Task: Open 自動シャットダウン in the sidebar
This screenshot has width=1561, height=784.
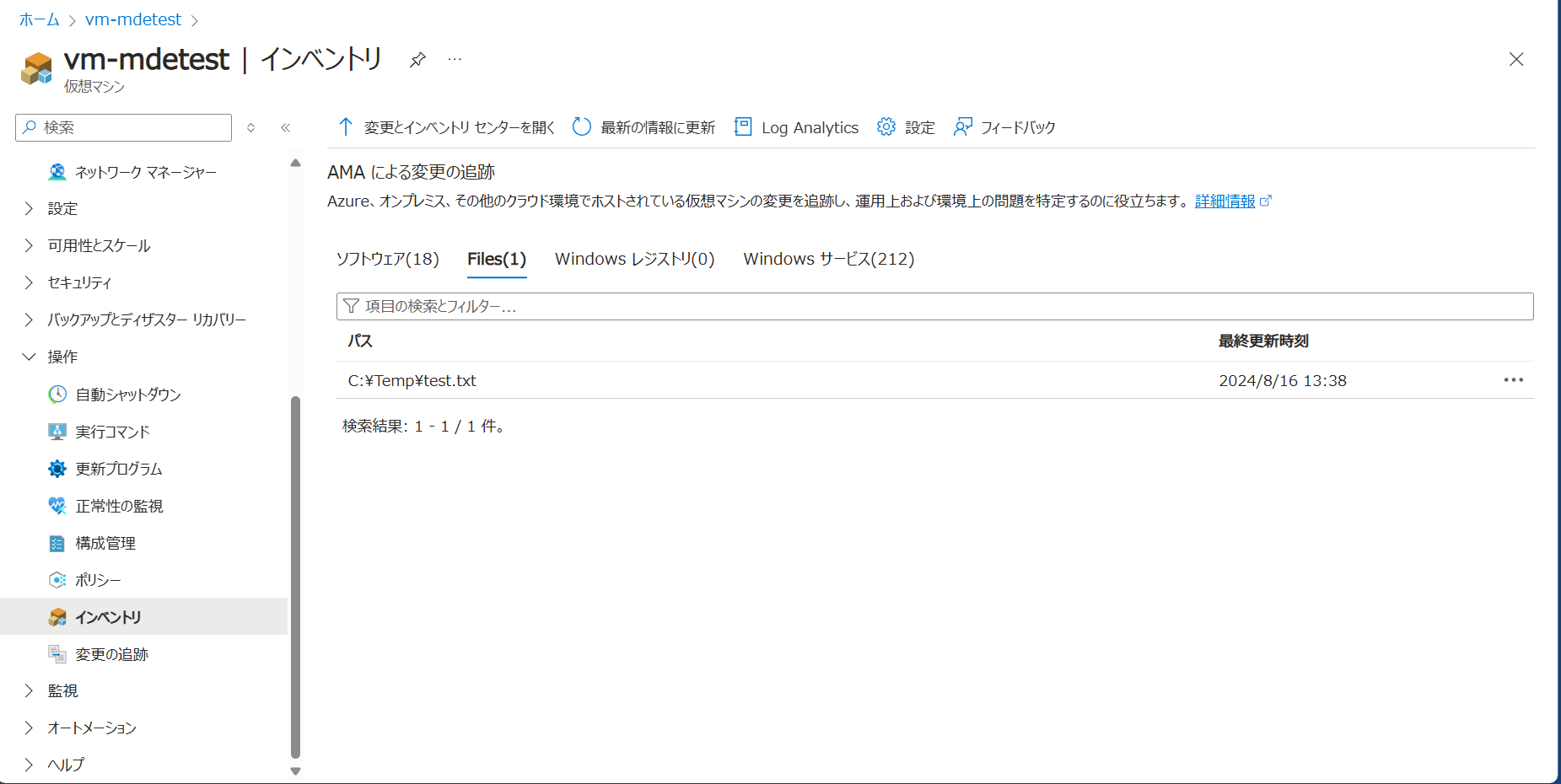Action: [127, 395]
